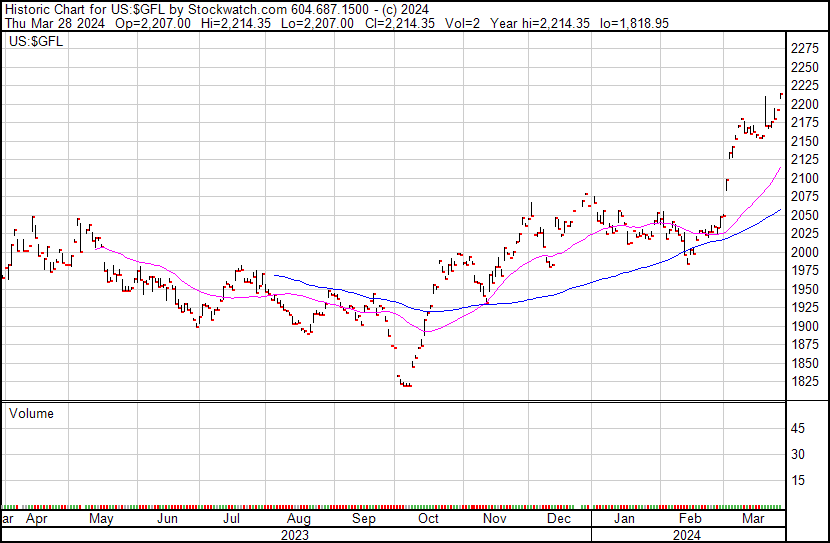The width and height of the screenshot is (830, 543).
Task: Click the Volume panel label
Action: [x=31, y=413]
